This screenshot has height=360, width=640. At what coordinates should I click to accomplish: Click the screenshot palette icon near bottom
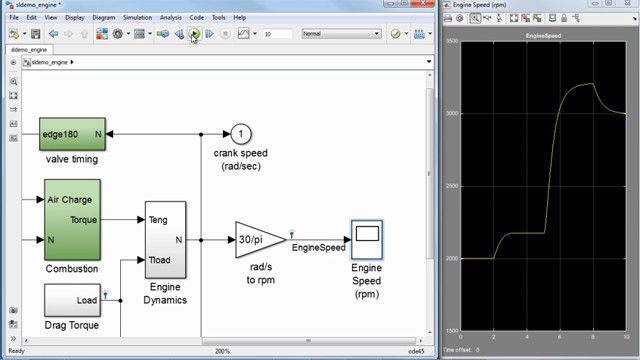13,311
